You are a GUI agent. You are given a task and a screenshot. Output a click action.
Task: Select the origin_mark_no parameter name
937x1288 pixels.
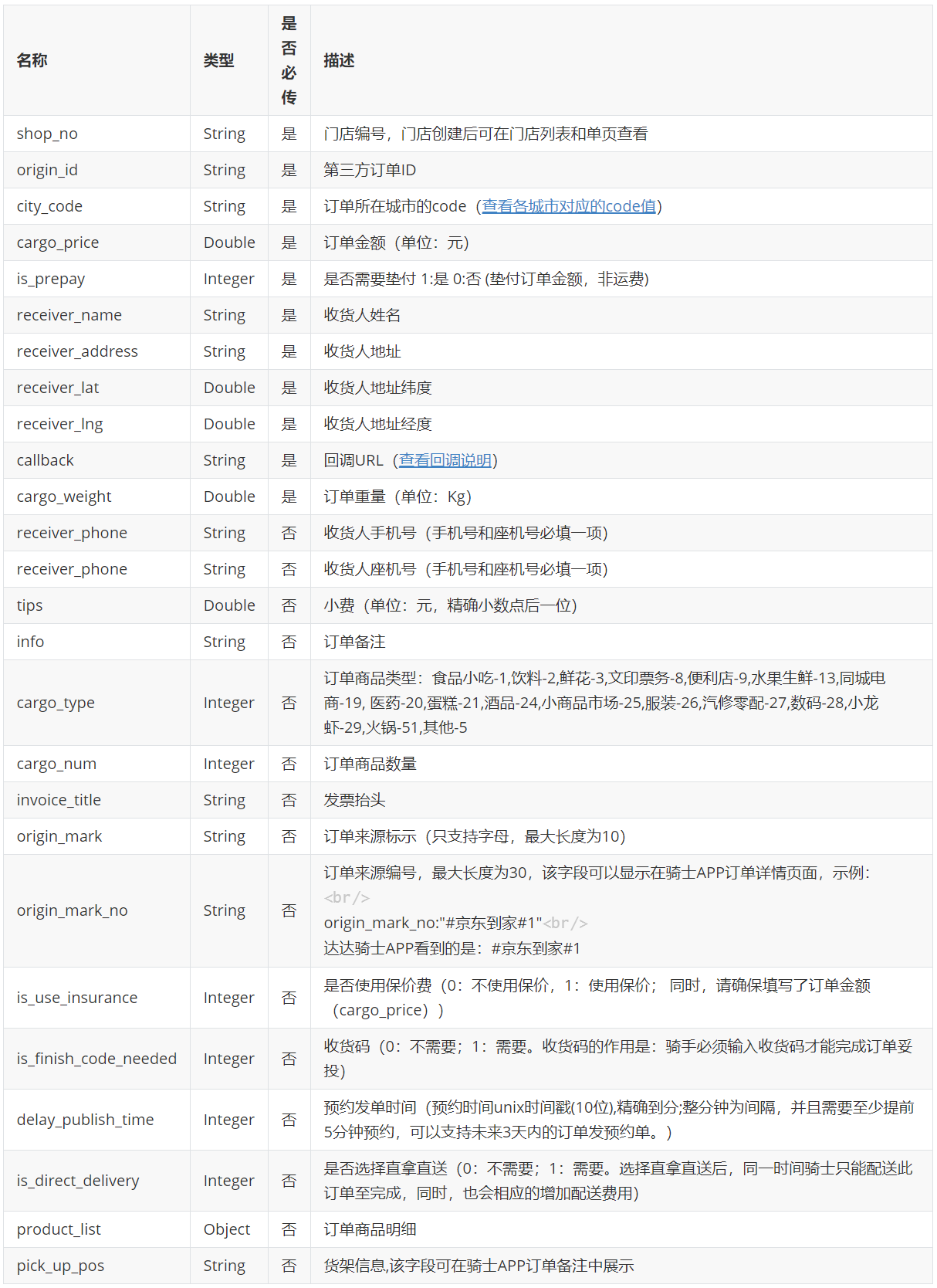pyautogui.click(x=73, y=910)
